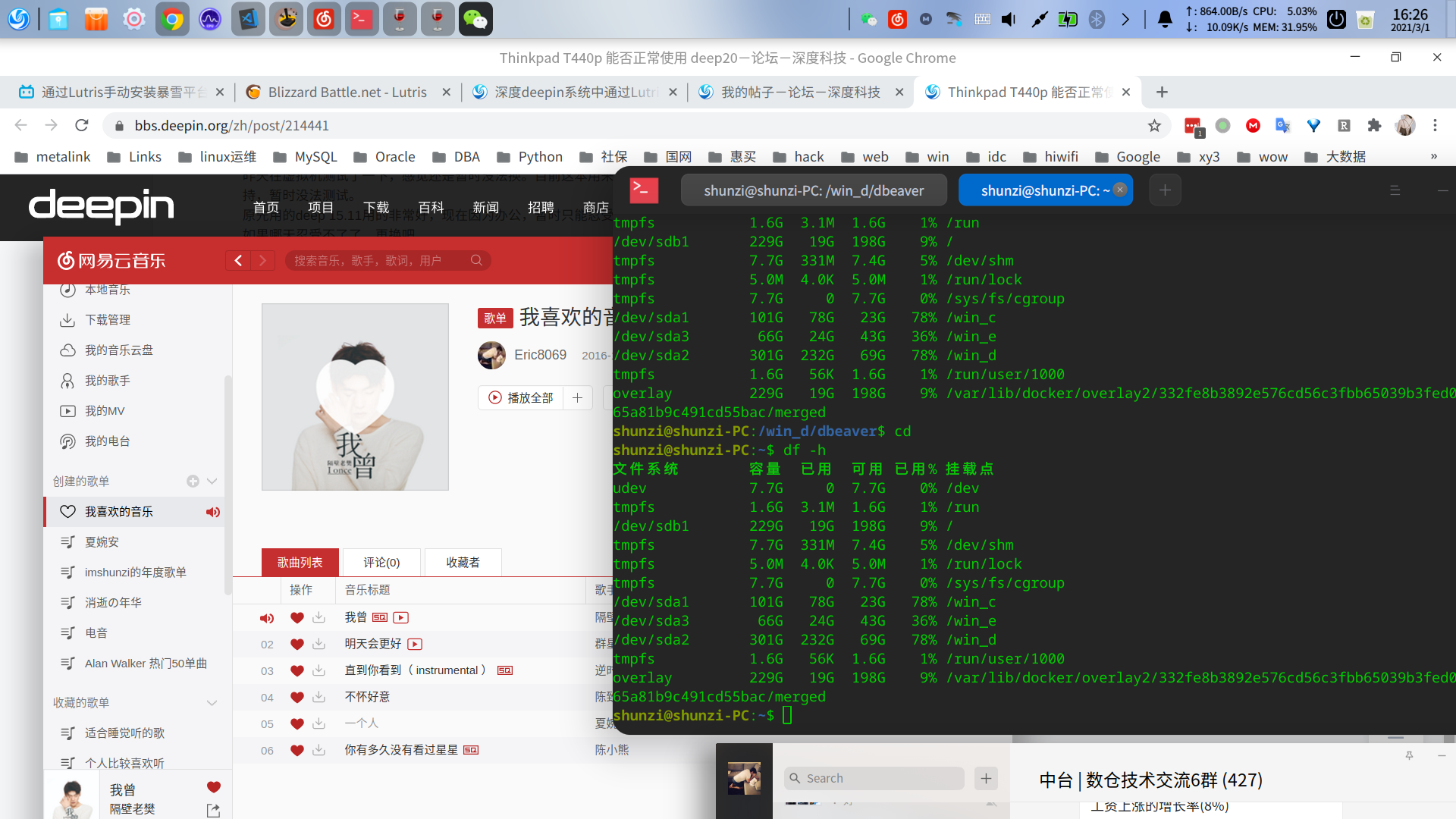Unlike the song 不怀好意 heart icon
Screen dimensions: 1456x819
[297, 697]
